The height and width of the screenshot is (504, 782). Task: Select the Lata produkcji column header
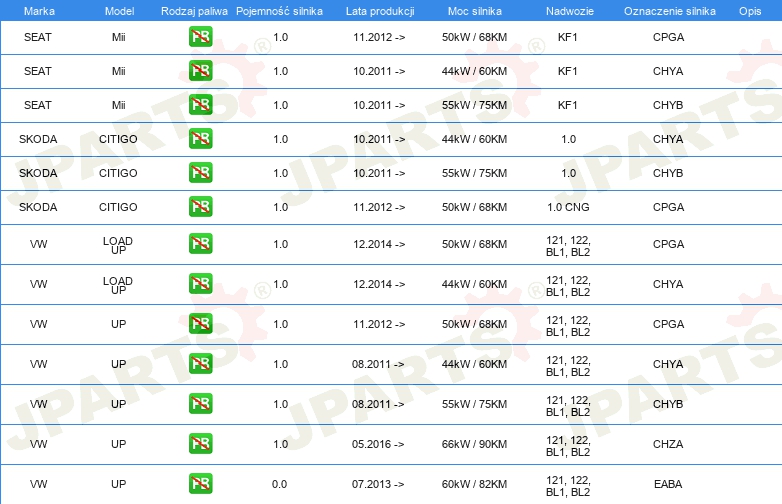[x=380, y=11]
